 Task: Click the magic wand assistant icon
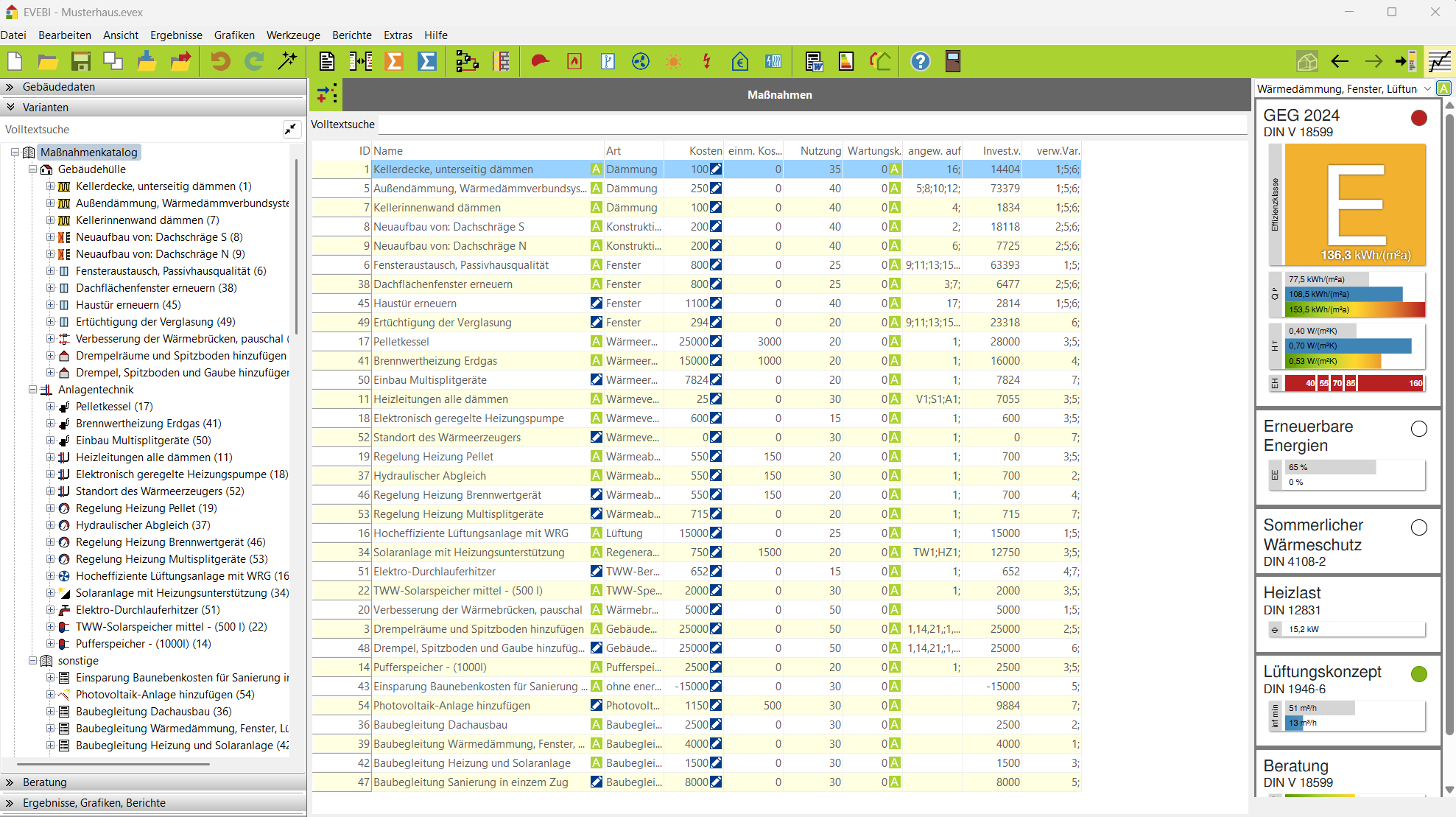tap(287, 62)
